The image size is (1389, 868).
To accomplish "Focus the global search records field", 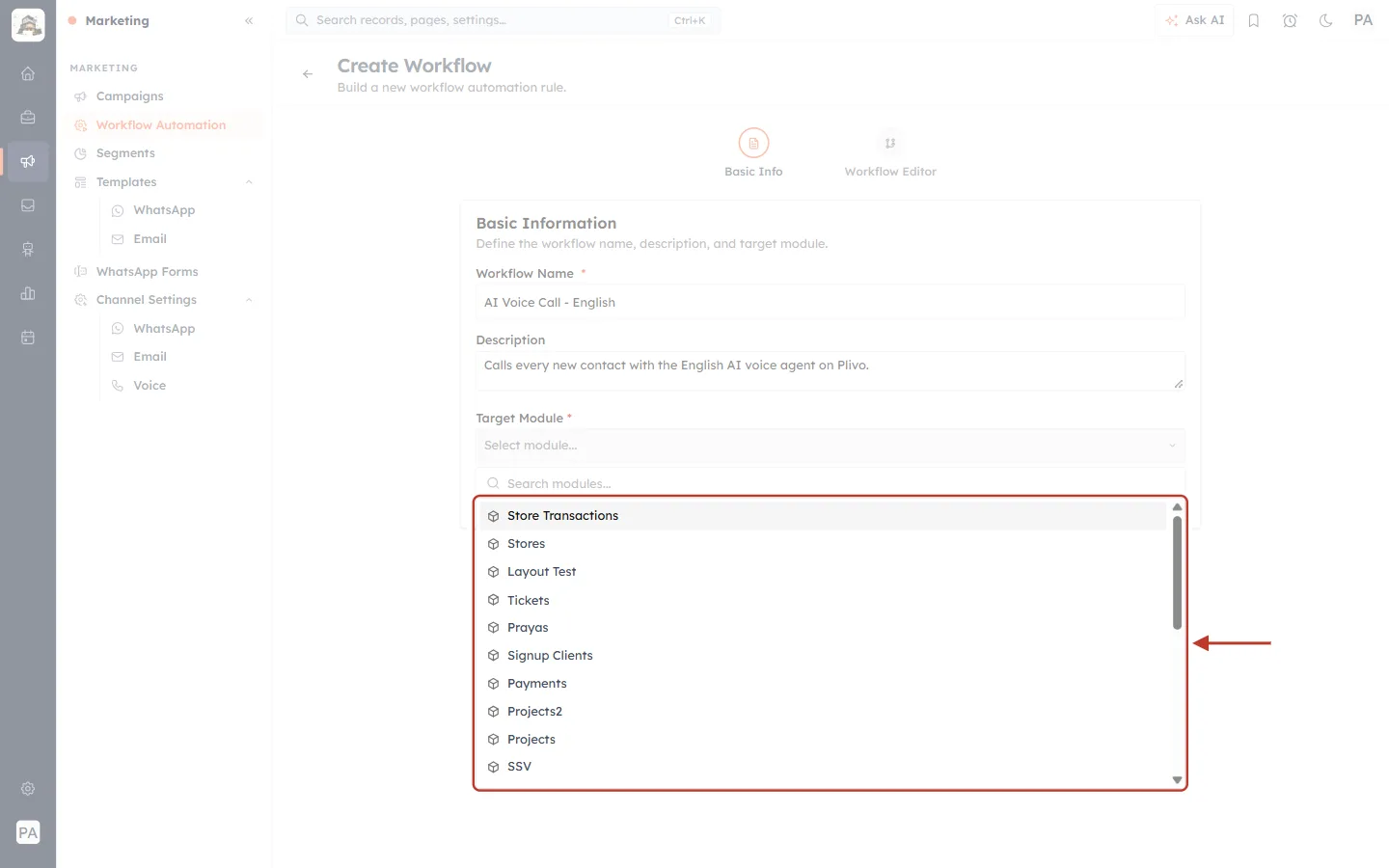I will coord(504,20).
